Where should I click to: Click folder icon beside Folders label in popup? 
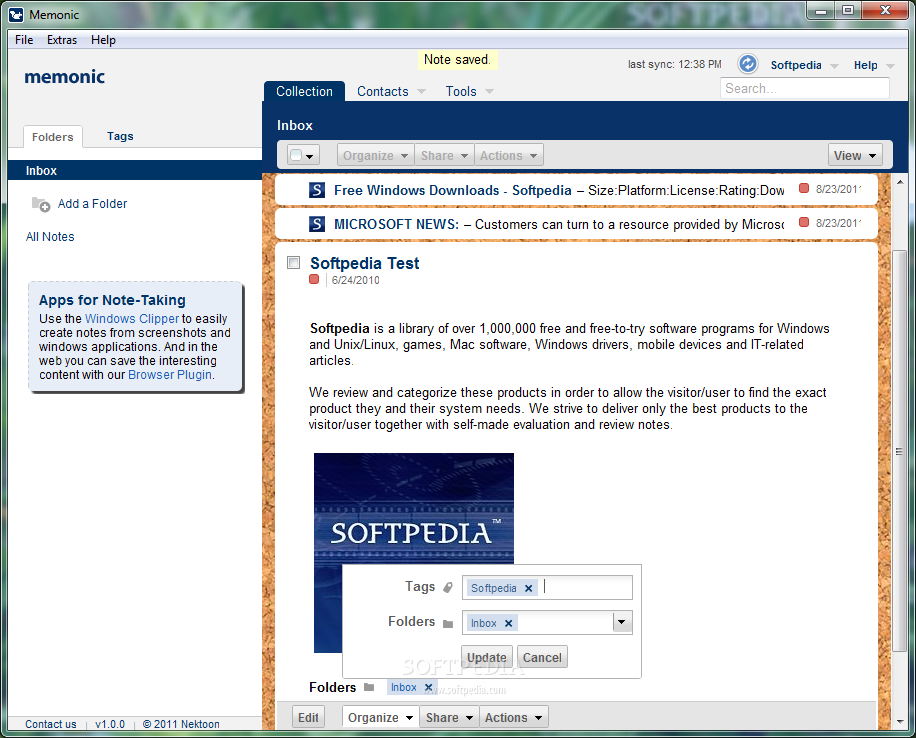tap(448, 623)
